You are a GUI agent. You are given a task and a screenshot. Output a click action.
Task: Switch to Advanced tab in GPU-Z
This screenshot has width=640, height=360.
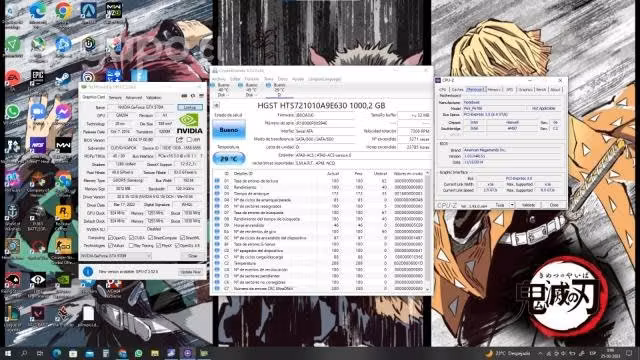133,98
